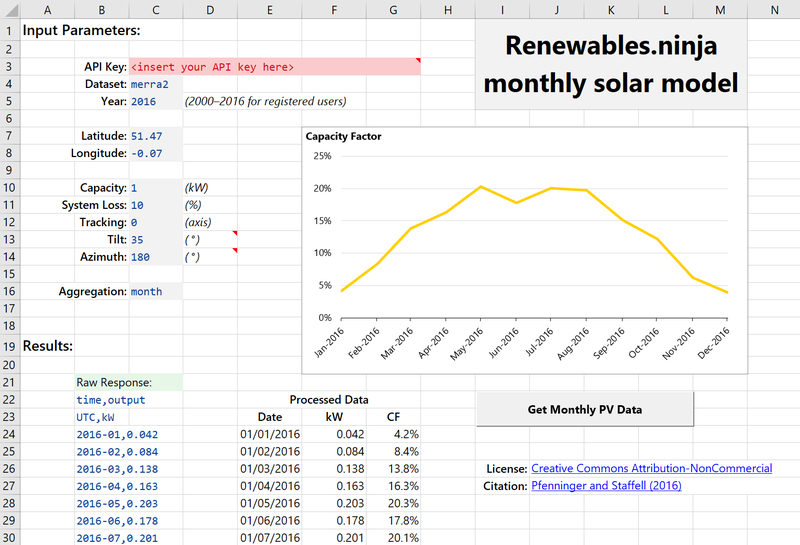Click the Select All corner of the sheet
The image size is (800, 545).
tap(9, 9)
